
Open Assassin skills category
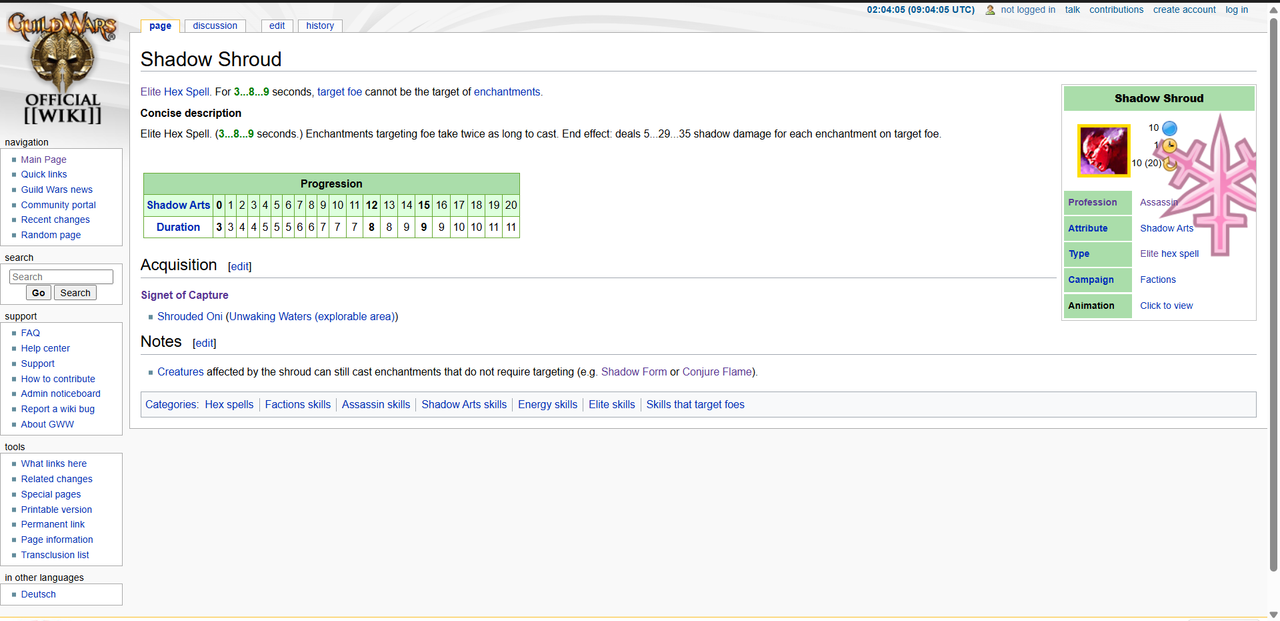point(376,405)
